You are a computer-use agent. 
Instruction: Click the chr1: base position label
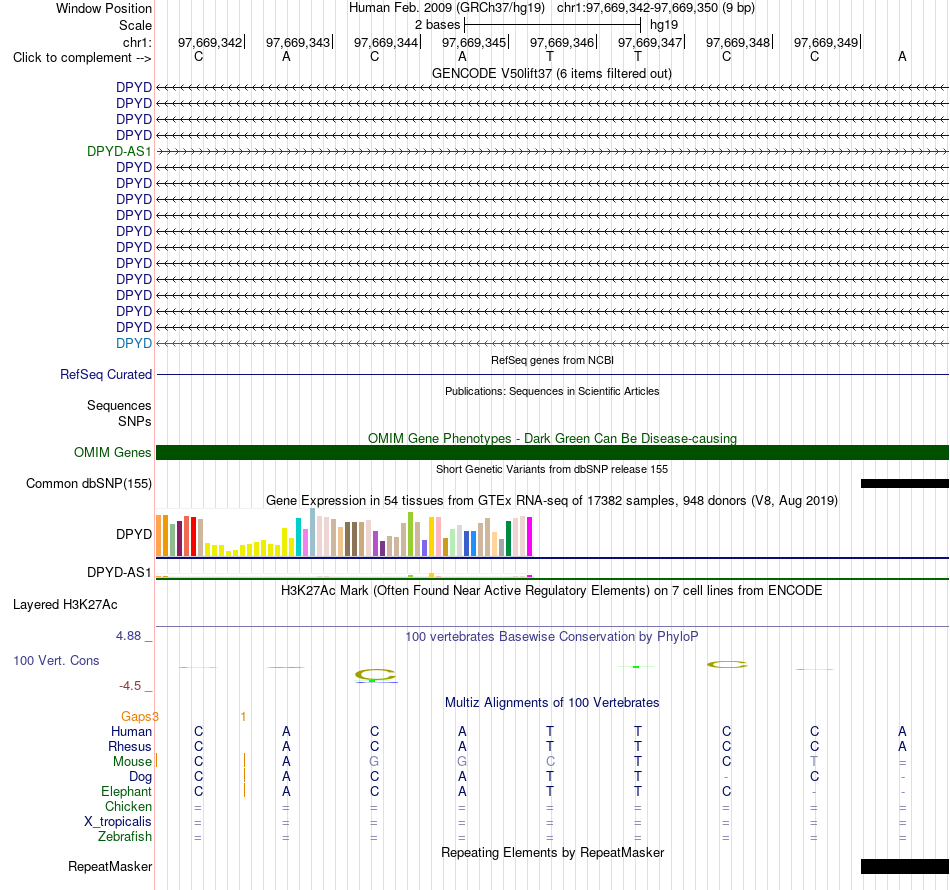tap(137, 42)
